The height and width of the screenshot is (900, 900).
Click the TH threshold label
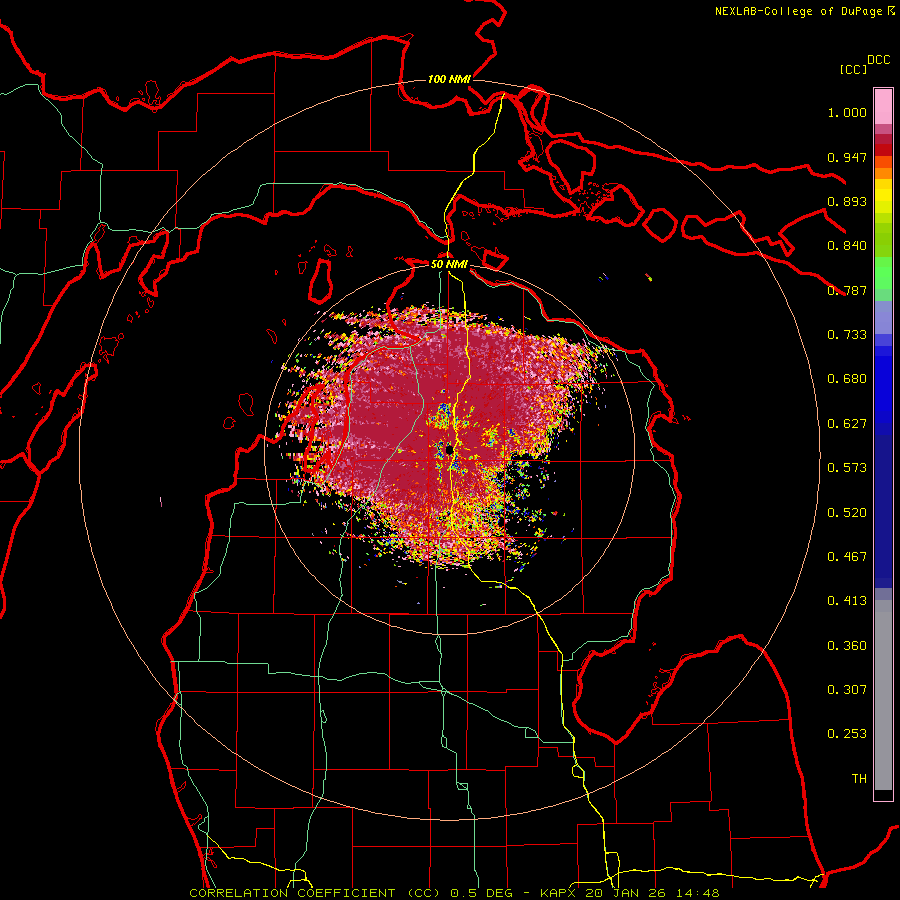click(859, 779)
